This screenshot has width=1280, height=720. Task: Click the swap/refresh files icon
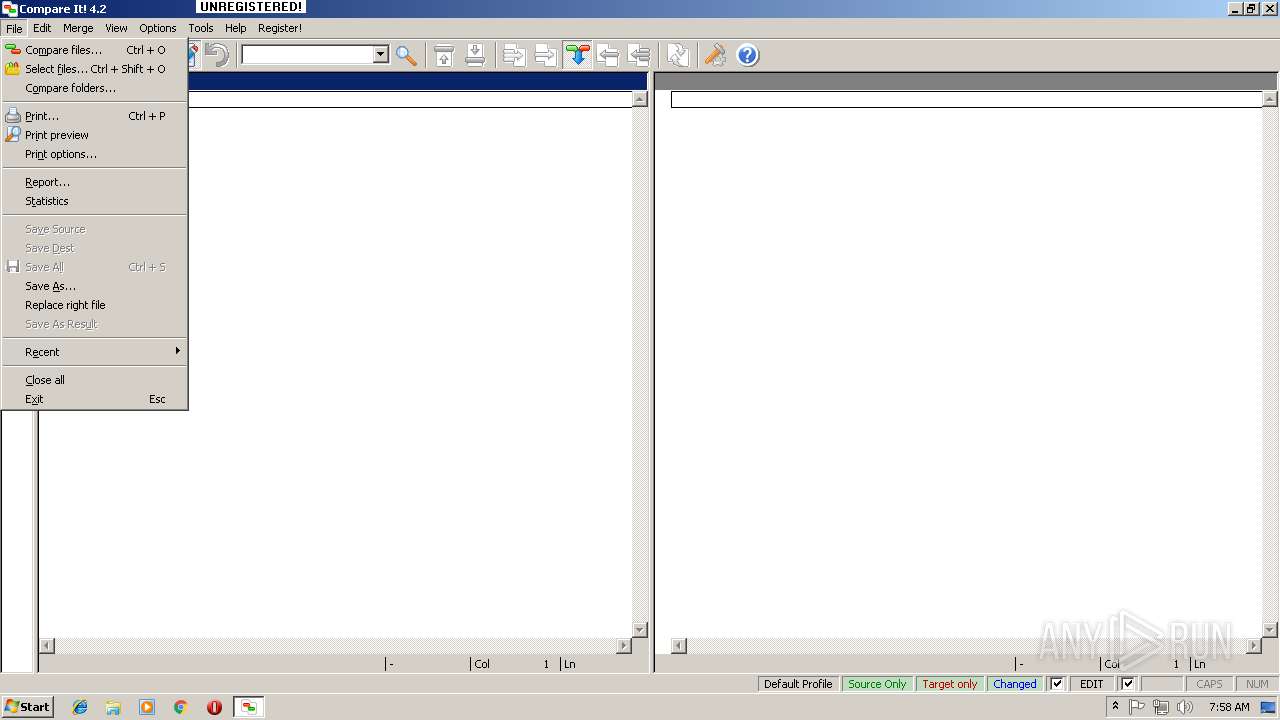(678, 55)
